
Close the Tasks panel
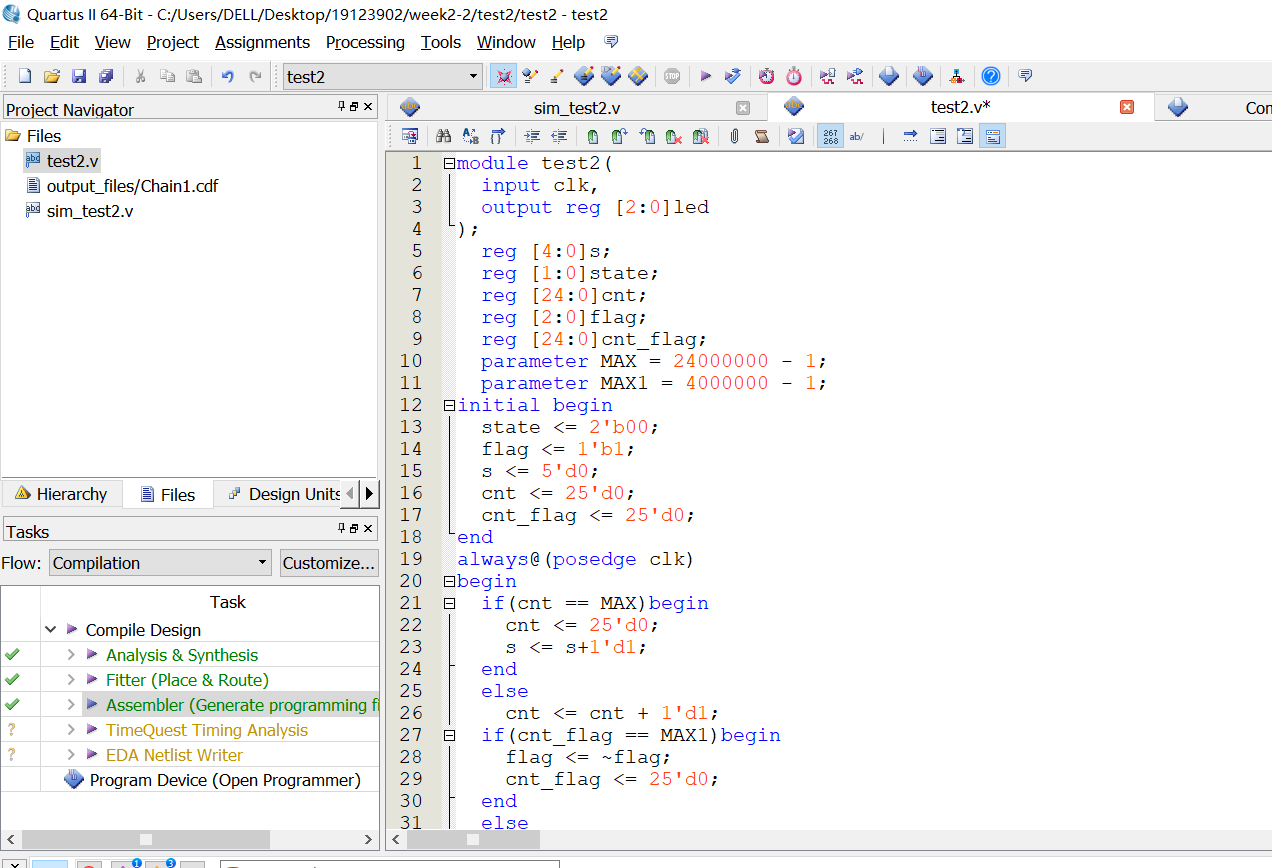368,528
